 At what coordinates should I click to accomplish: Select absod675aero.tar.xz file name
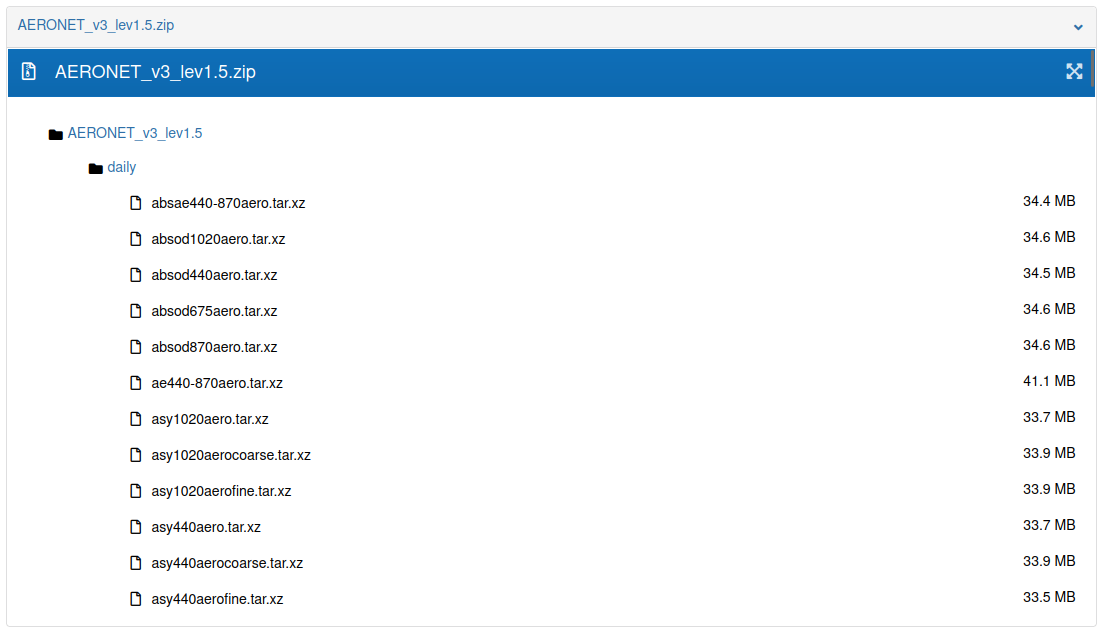(x=214, y=311)
